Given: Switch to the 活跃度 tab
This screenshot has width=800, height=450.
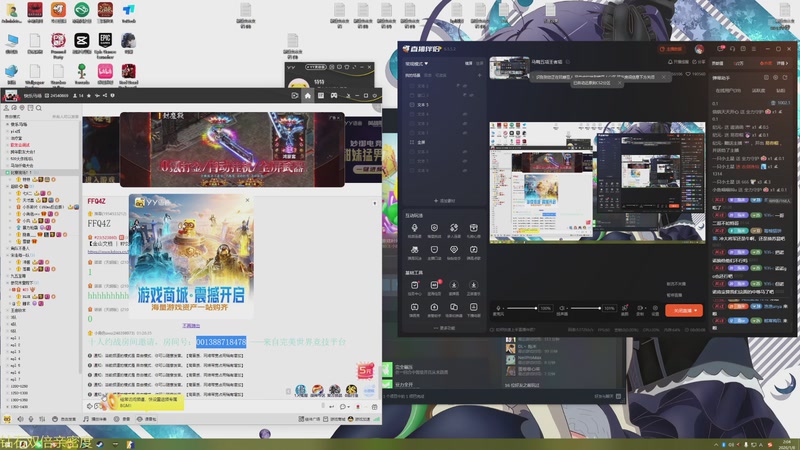Looking at the screenshot, I should tap(759, 90).
